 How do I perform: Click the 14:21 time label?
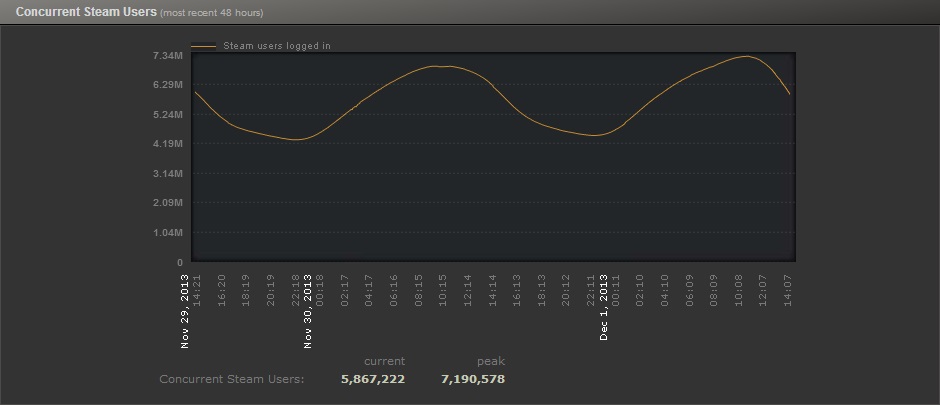(197, 291)
